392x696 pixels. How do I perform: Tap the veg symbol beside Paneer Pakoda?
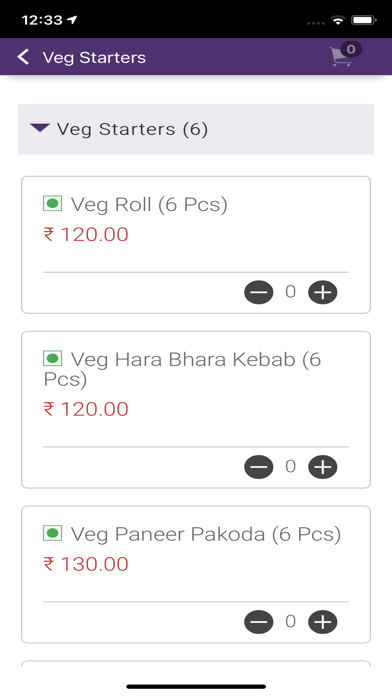pos(52,533)
